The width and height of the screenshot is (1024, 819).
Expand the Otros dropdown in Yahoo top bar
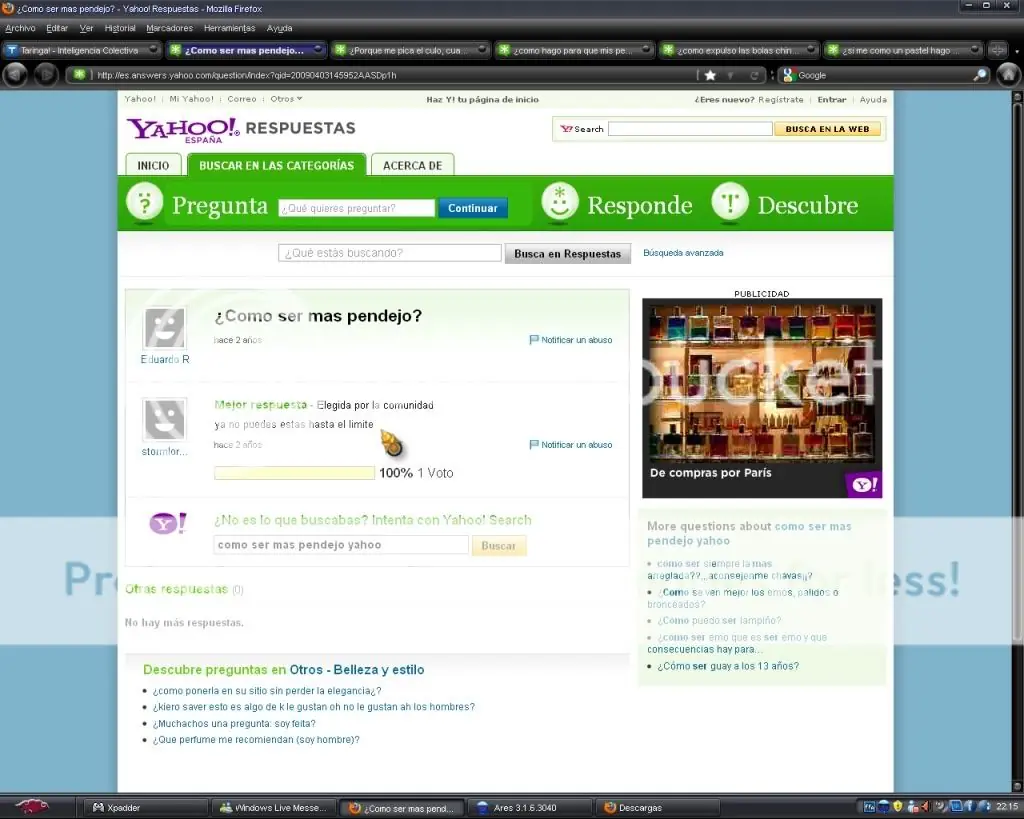coord(286,99)
